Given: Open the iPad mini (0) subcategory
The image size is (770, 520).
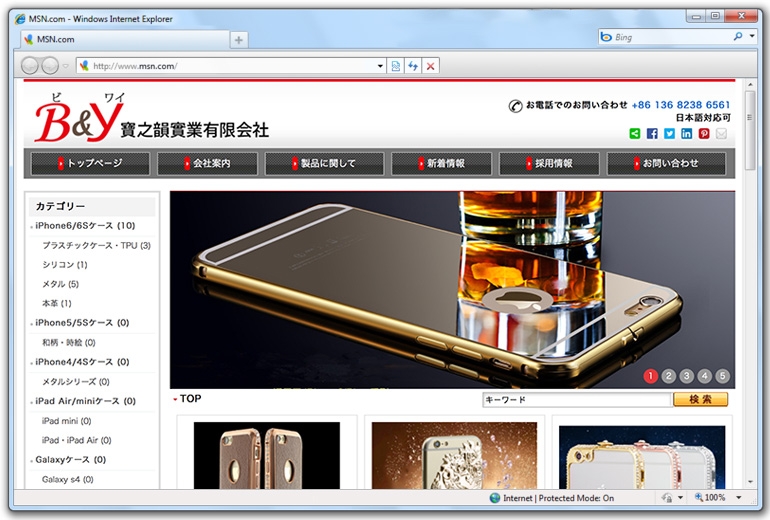Looking at the screenshot, I should pyautogui.click(x=66, y=421).
